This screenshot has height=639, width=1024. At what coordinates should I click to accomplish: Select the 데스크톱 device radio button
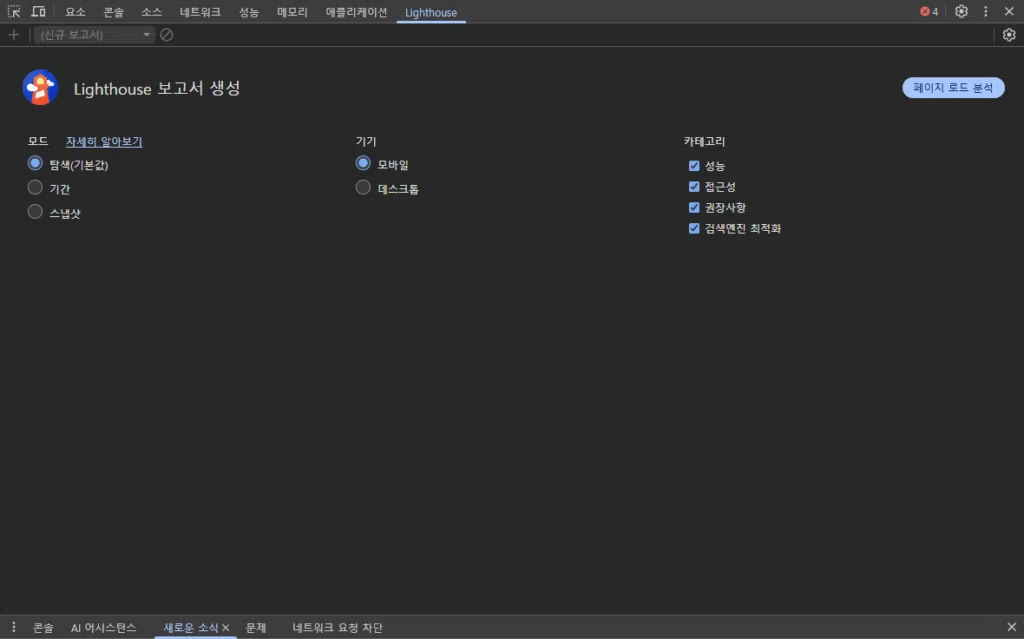[x=363, y=187]
